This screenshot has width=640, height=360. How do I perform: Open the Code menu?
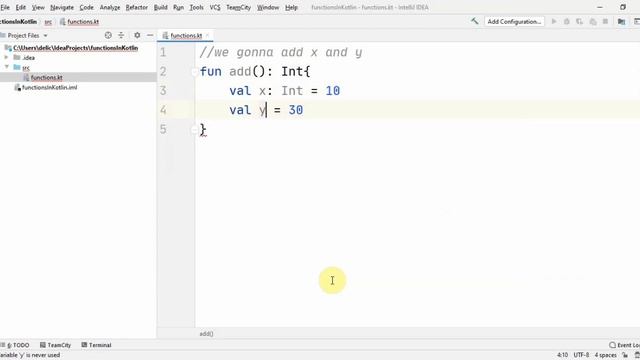pyautogui.click(x=86, y=7)
